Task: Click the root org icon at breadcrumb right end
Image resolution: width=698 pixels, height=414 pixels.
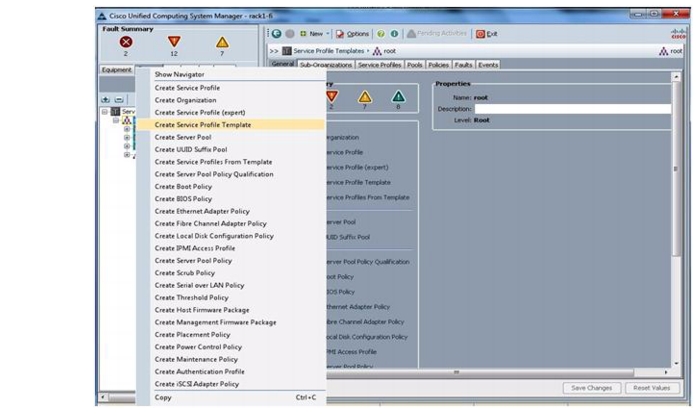Action: coord(664,51)
